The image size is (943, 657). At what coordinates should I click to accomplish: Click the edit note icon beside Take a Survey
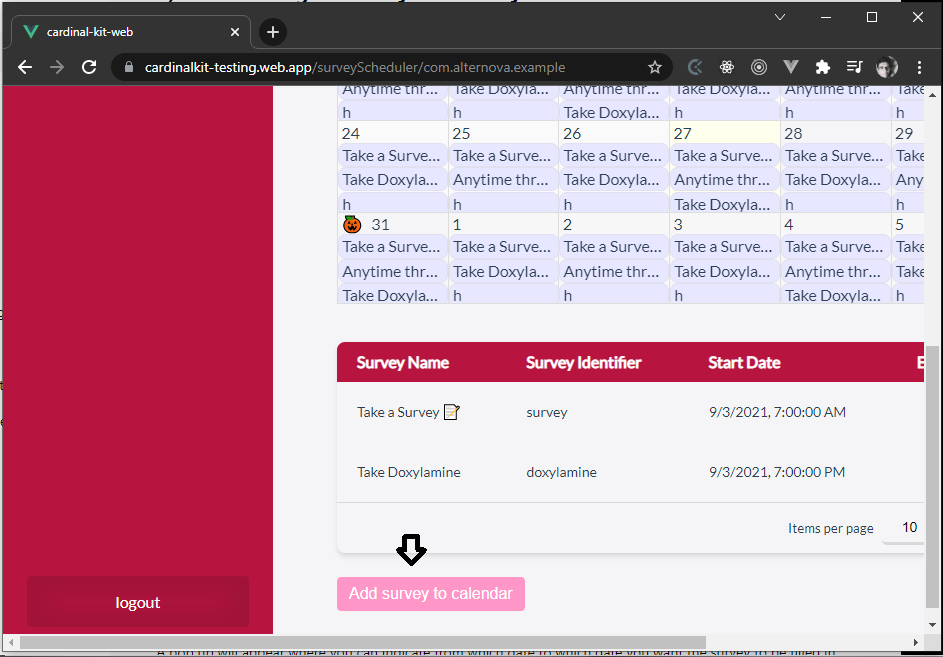pyautogui.click(x=451, y=412)
